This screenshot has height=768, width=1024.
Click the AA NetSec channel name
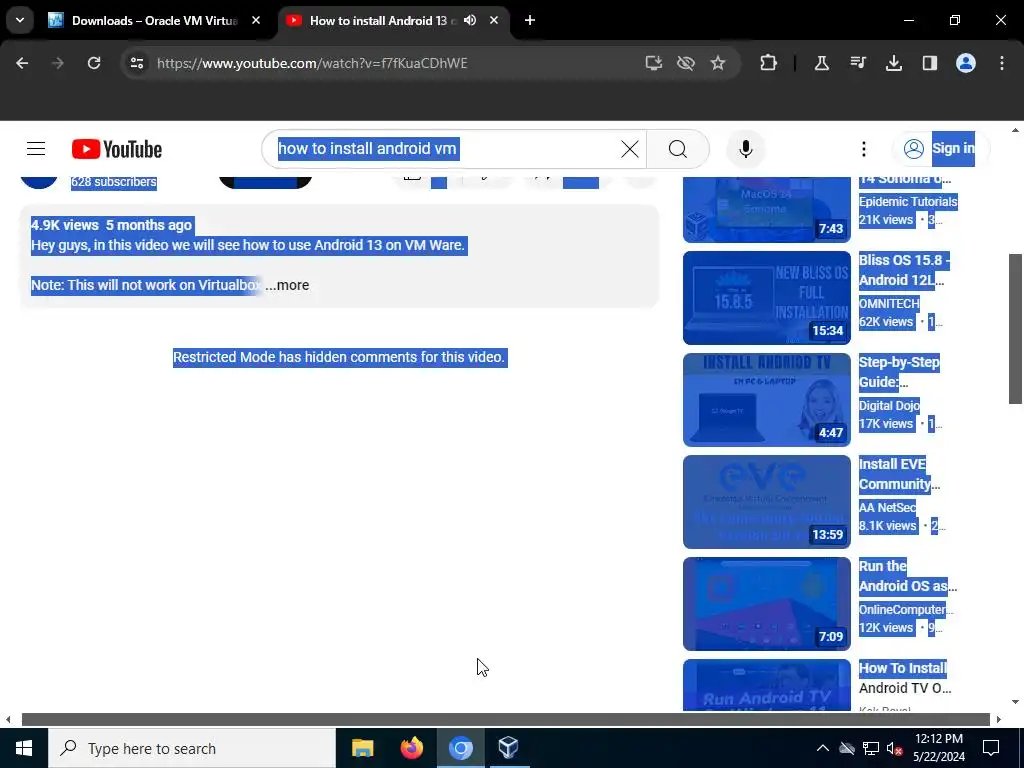click(888, 507)
